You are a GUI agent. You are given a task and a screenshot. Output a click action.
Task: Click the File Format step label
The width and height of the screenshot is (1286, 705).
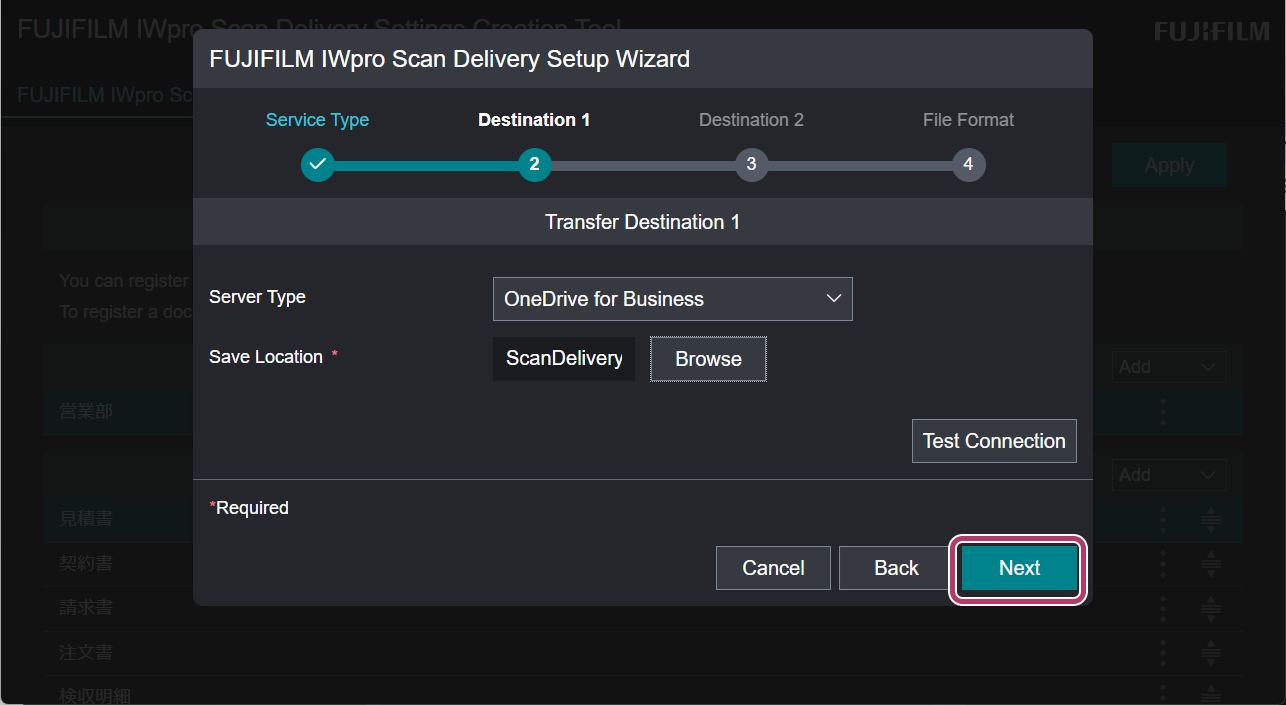tap(968, 120)
